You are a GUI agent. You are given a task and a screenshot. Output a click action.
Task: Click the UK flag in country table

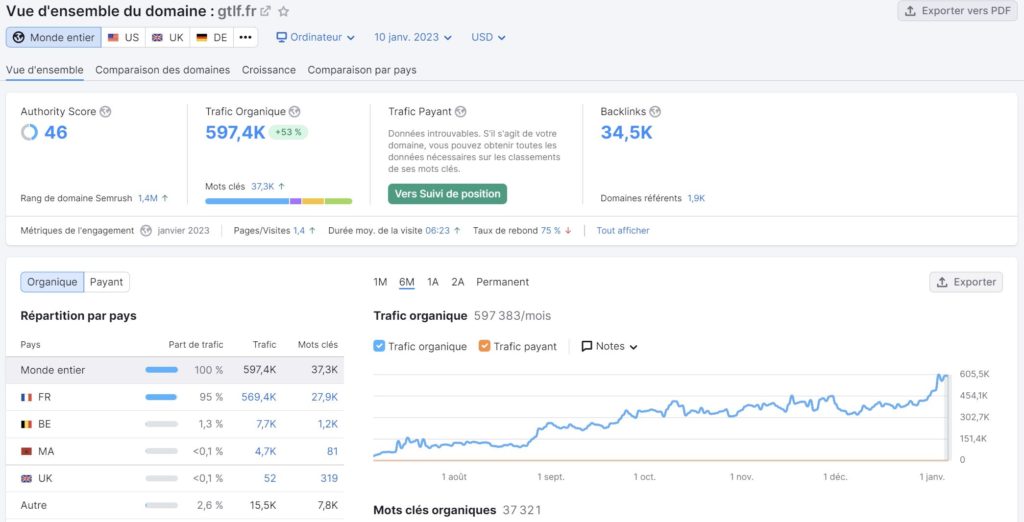click(x=26, y=479)
